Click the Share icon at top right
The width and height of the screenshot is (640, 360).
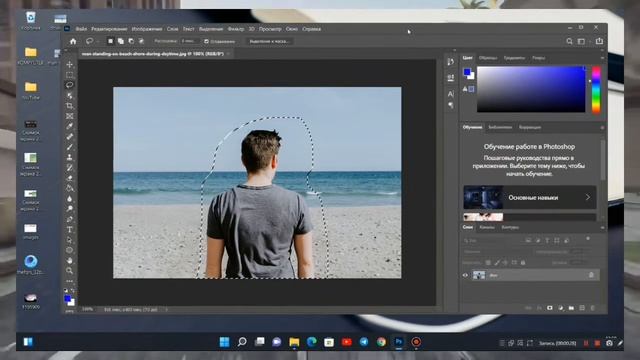[599, 41]
